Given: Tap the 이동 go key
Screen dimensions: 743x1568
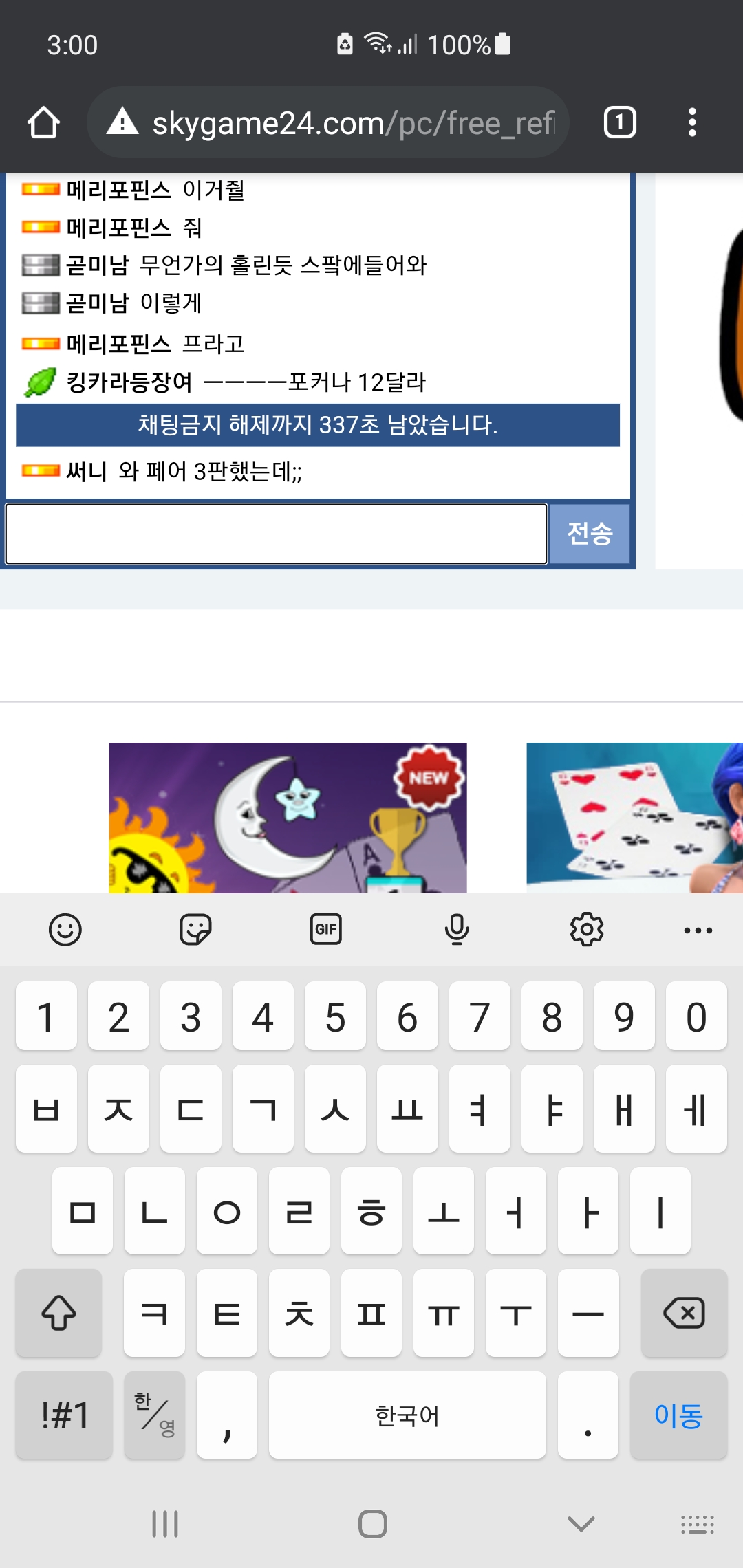Looking at the screenshot, I should pyautogui.click(x=678, y=1415).
